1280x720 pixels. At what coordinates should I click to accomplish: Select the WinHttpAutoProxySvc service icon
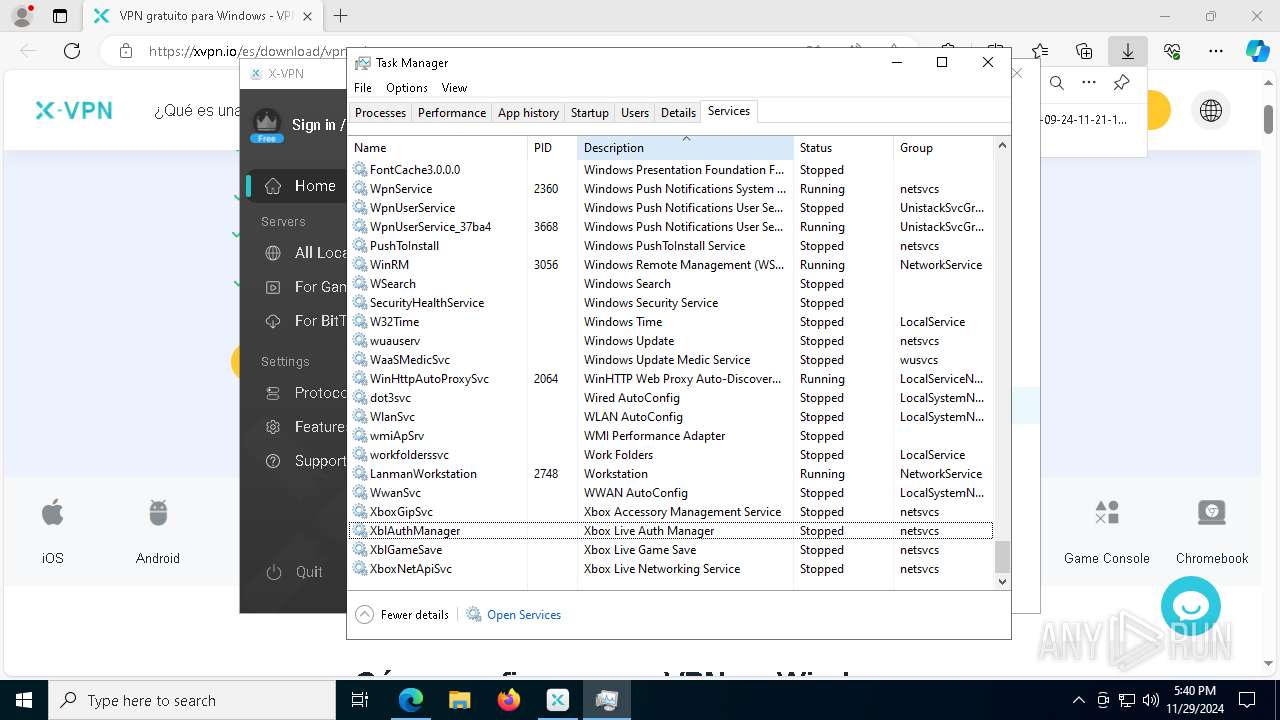tap(360, 379)
